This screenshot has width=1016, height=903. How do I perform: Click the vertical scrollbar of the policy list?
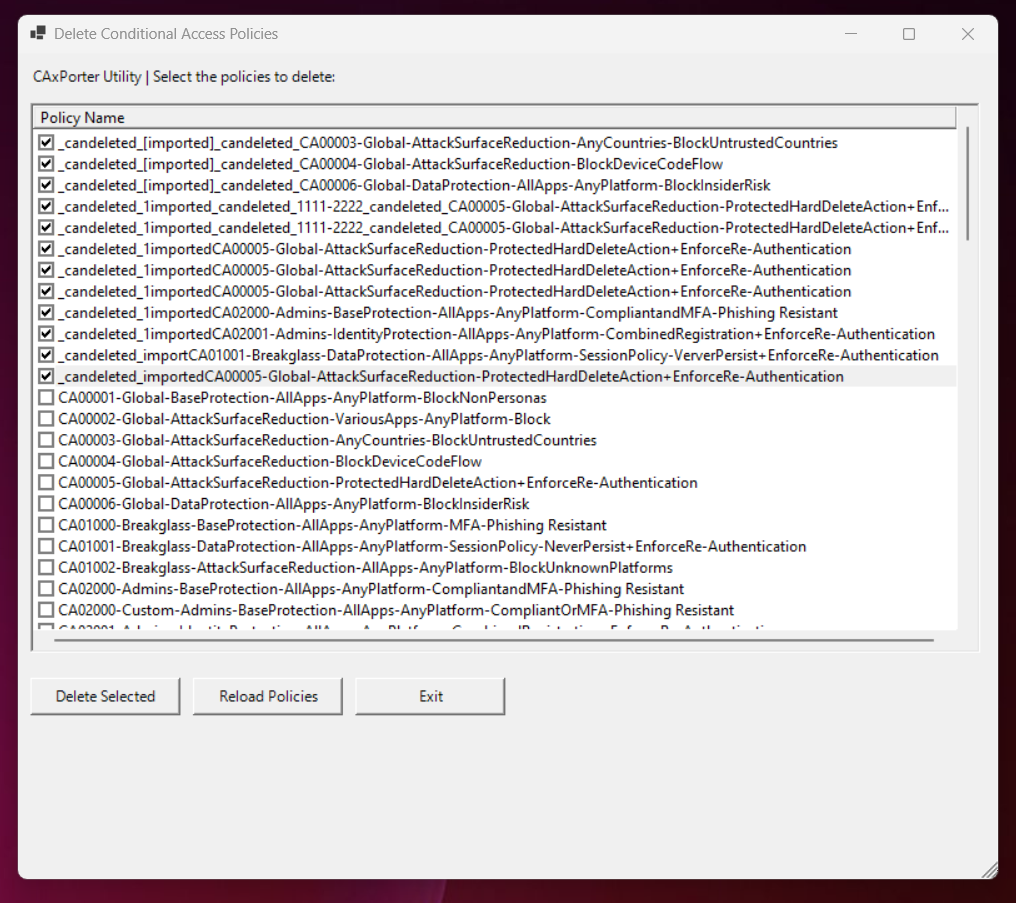click(x=967, y=185)
